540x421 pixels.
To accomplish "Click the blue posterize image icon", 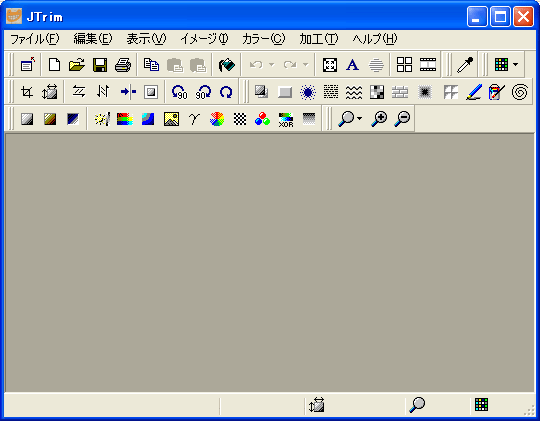I will point(148,119).
